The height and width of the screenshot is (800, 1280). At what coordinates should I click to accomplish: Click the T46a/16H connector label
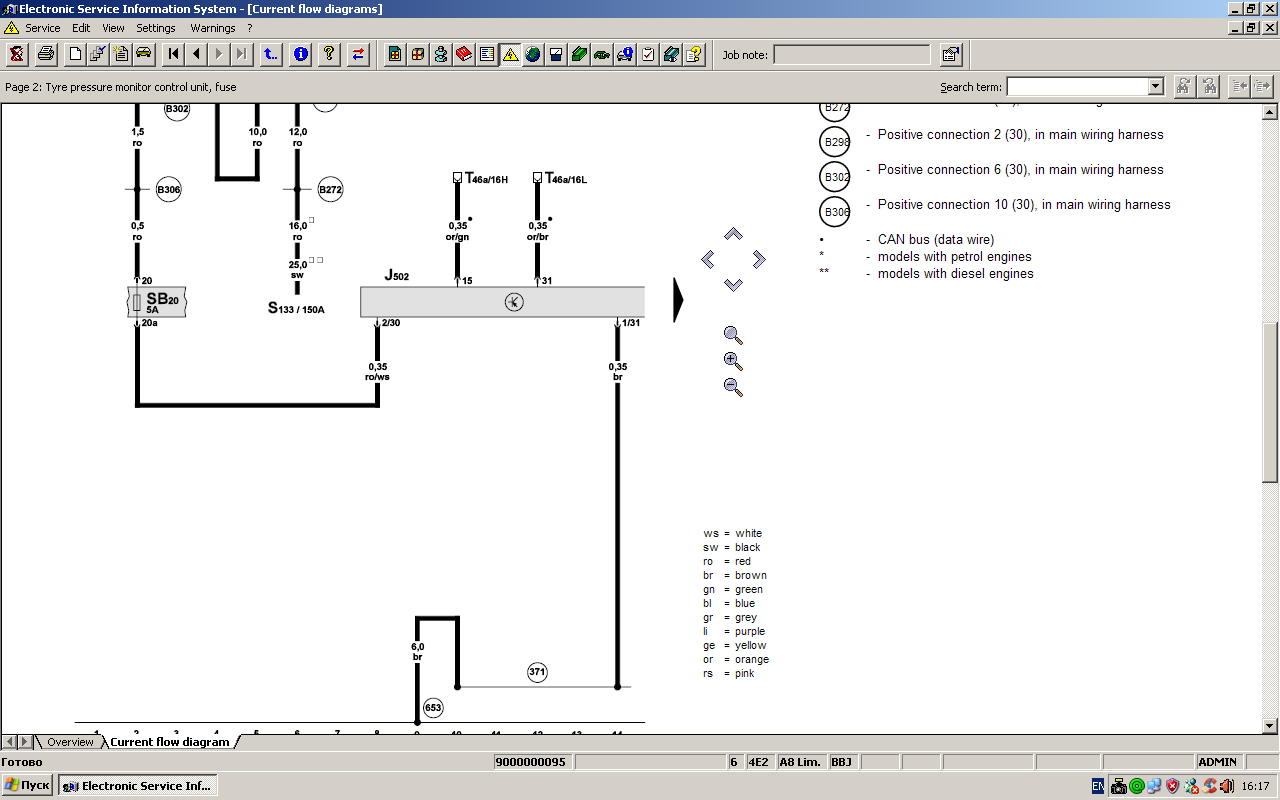(x=487, y=179)
